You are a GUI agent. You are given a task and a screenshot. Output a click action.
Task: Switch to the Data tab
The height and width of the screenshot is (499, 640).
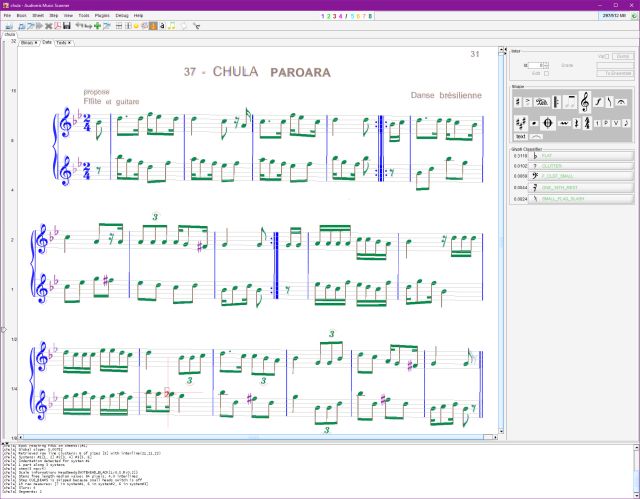pyautogui.click(x=47, y=42)
